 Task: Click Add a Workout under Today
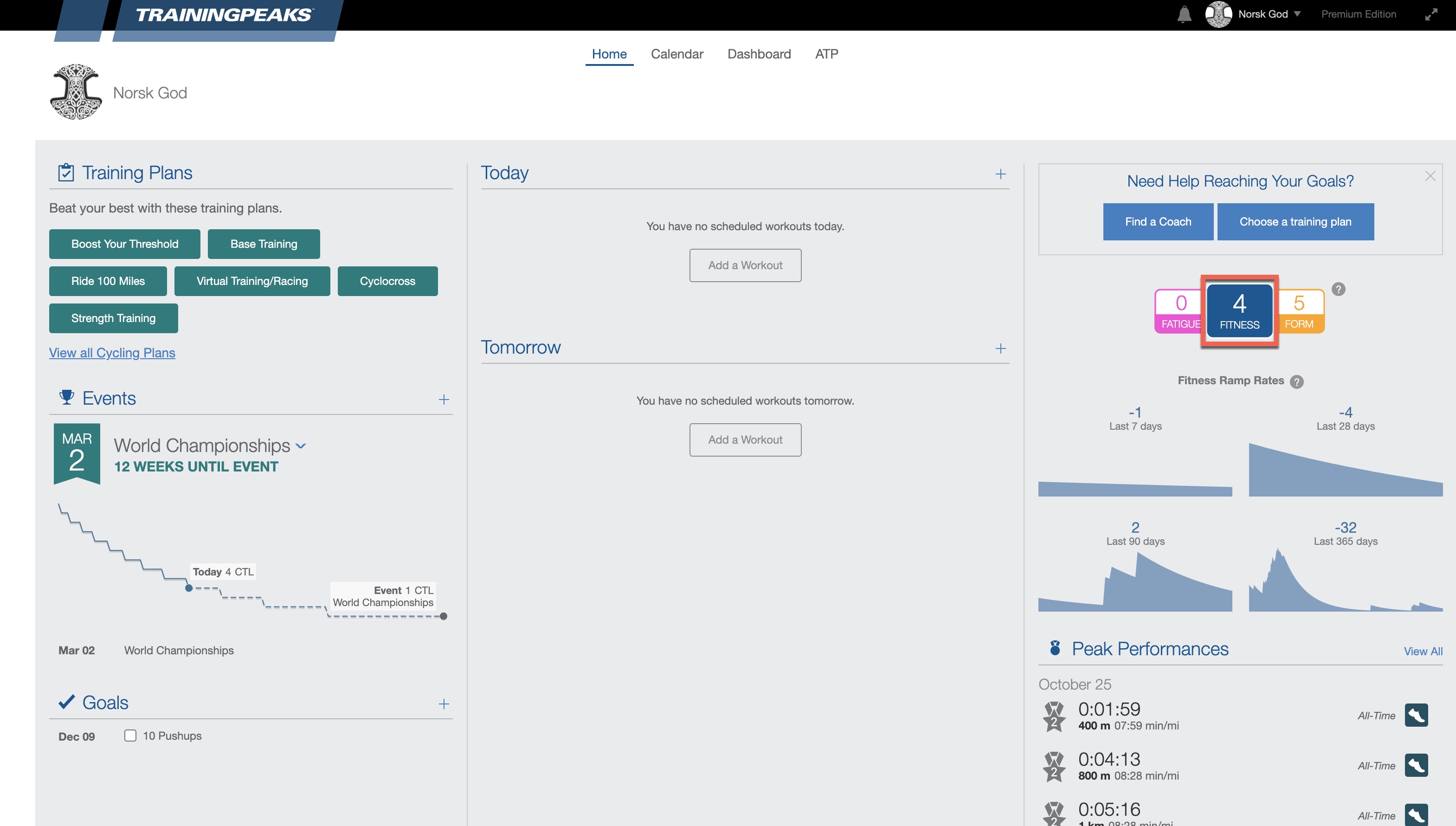tap(745, 265)
